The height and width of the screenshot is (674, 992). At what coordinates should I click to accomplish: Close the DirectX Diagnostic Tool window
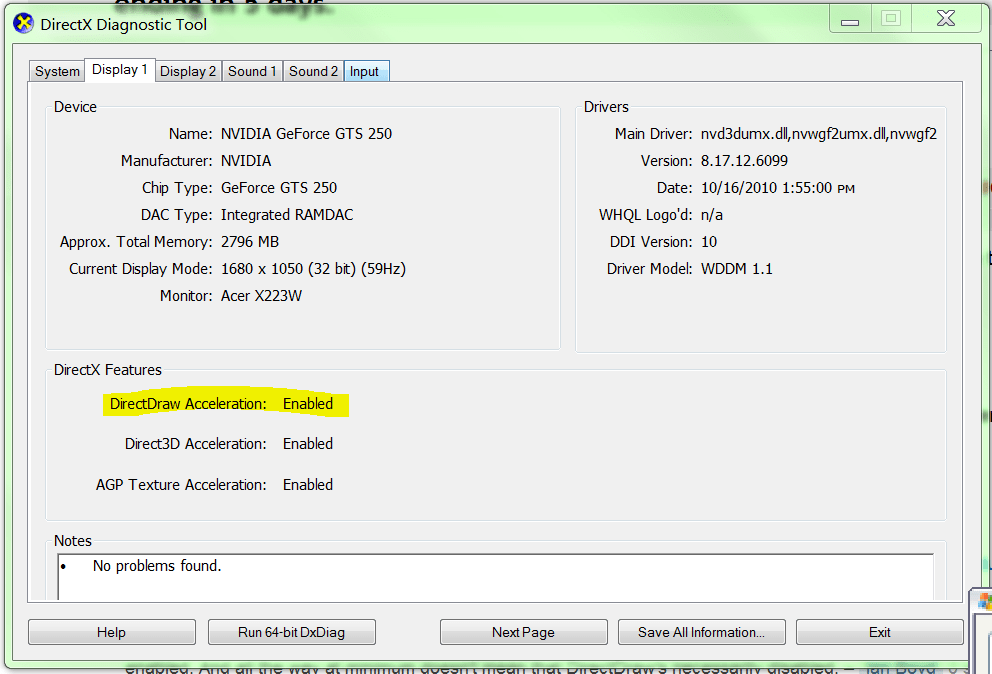[946, 19]
